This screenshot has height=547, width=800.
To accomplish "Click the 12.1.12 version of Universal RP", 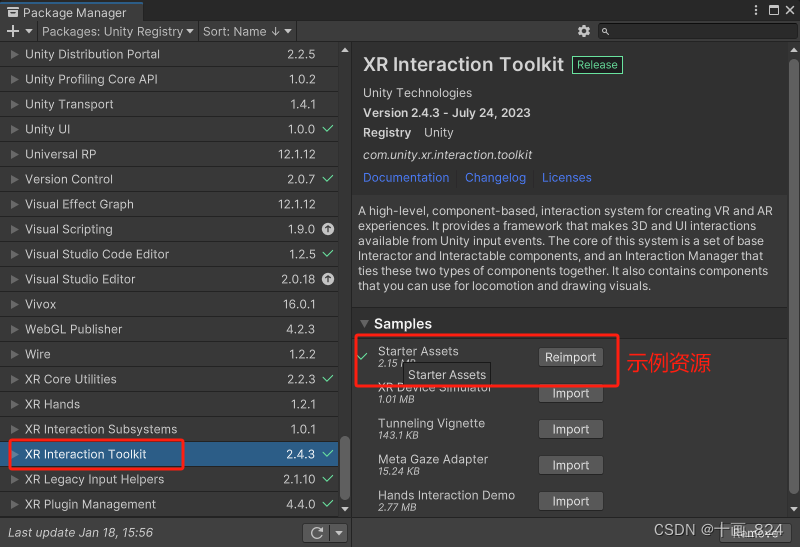I will pos(296,154).
